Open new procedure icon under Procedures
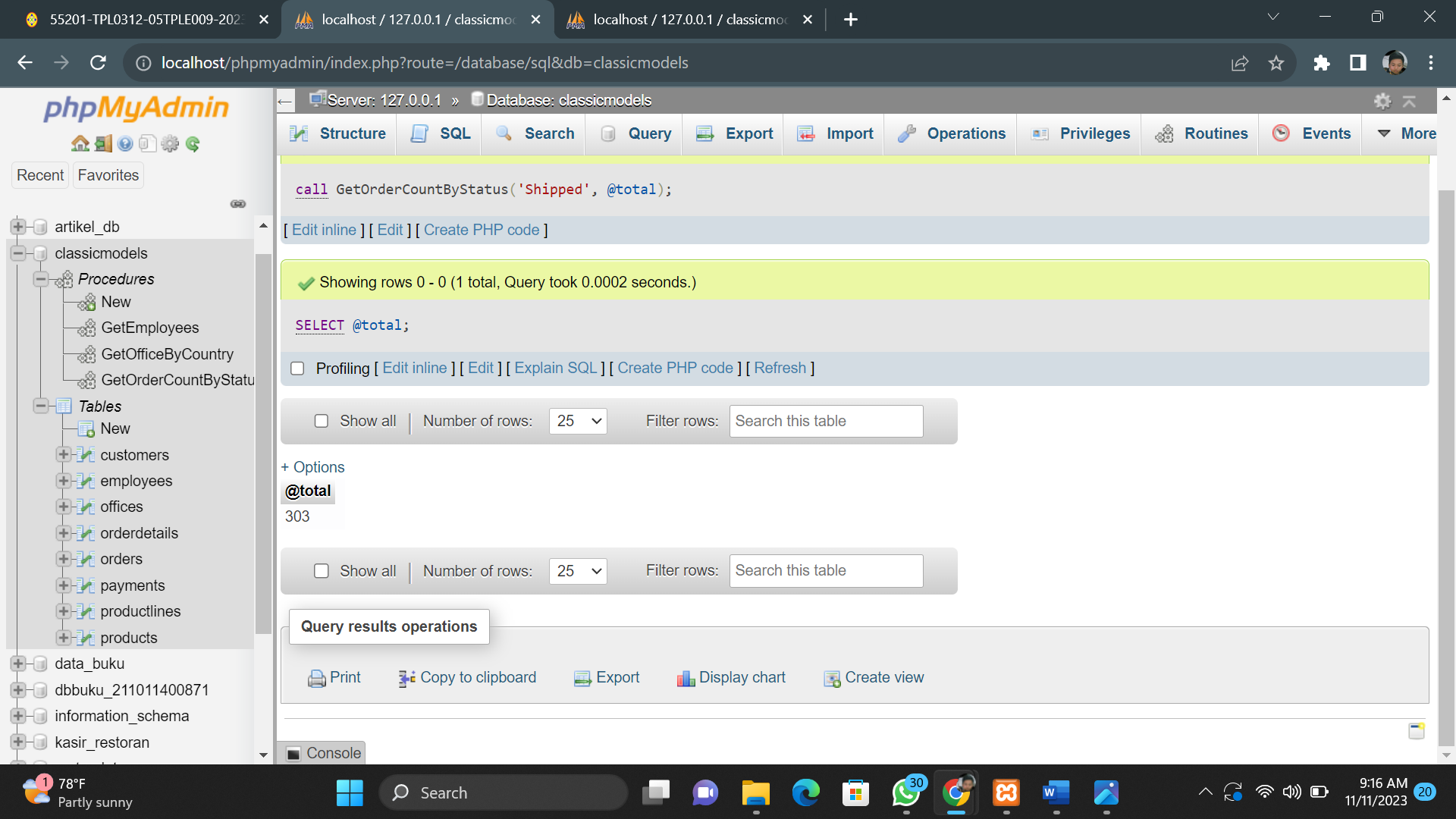This screenshot has width=1456, height=819. [86, 303]
